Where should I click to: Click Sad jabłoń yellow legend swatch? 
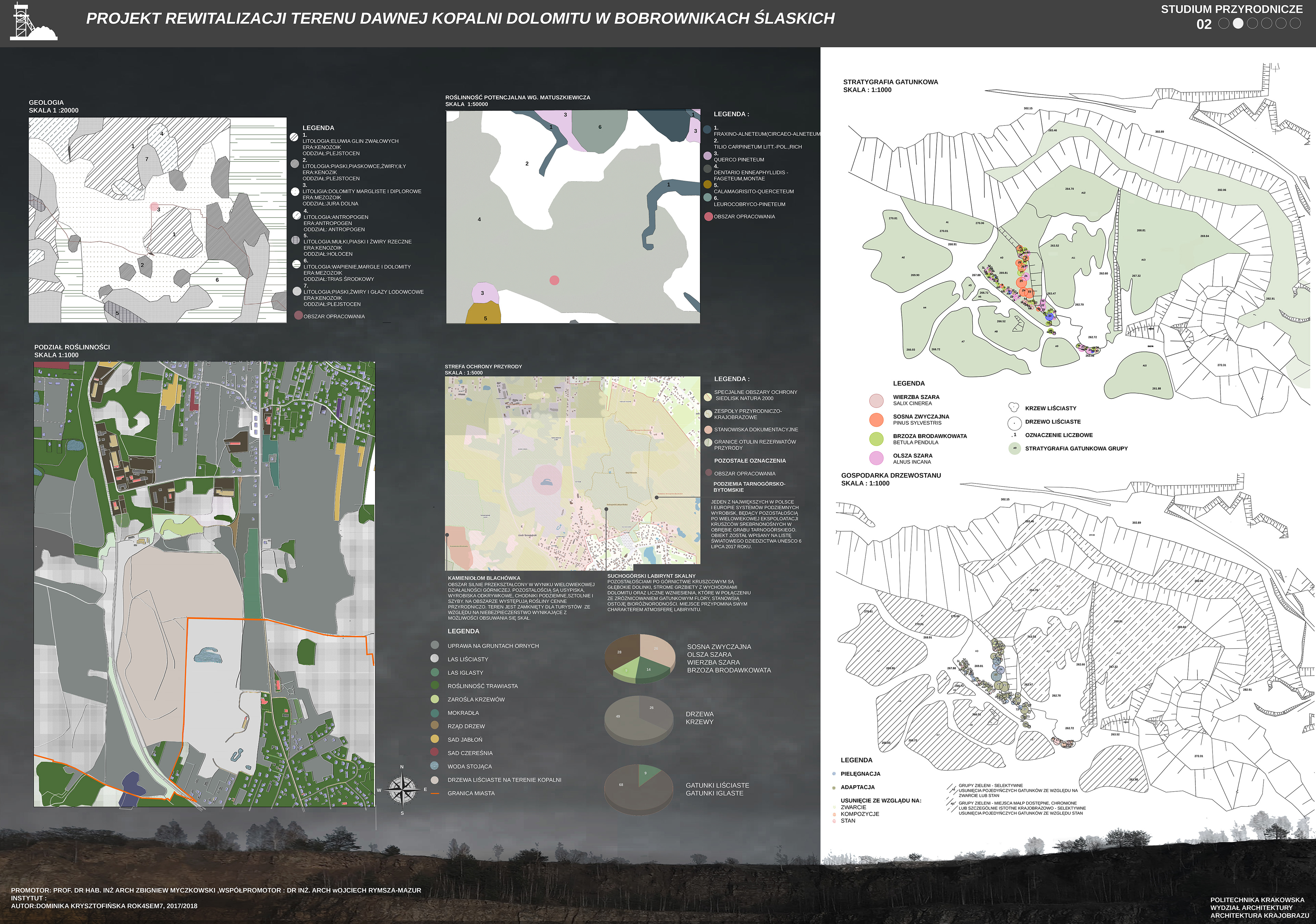pyautogui.click(x=435, y=739)
